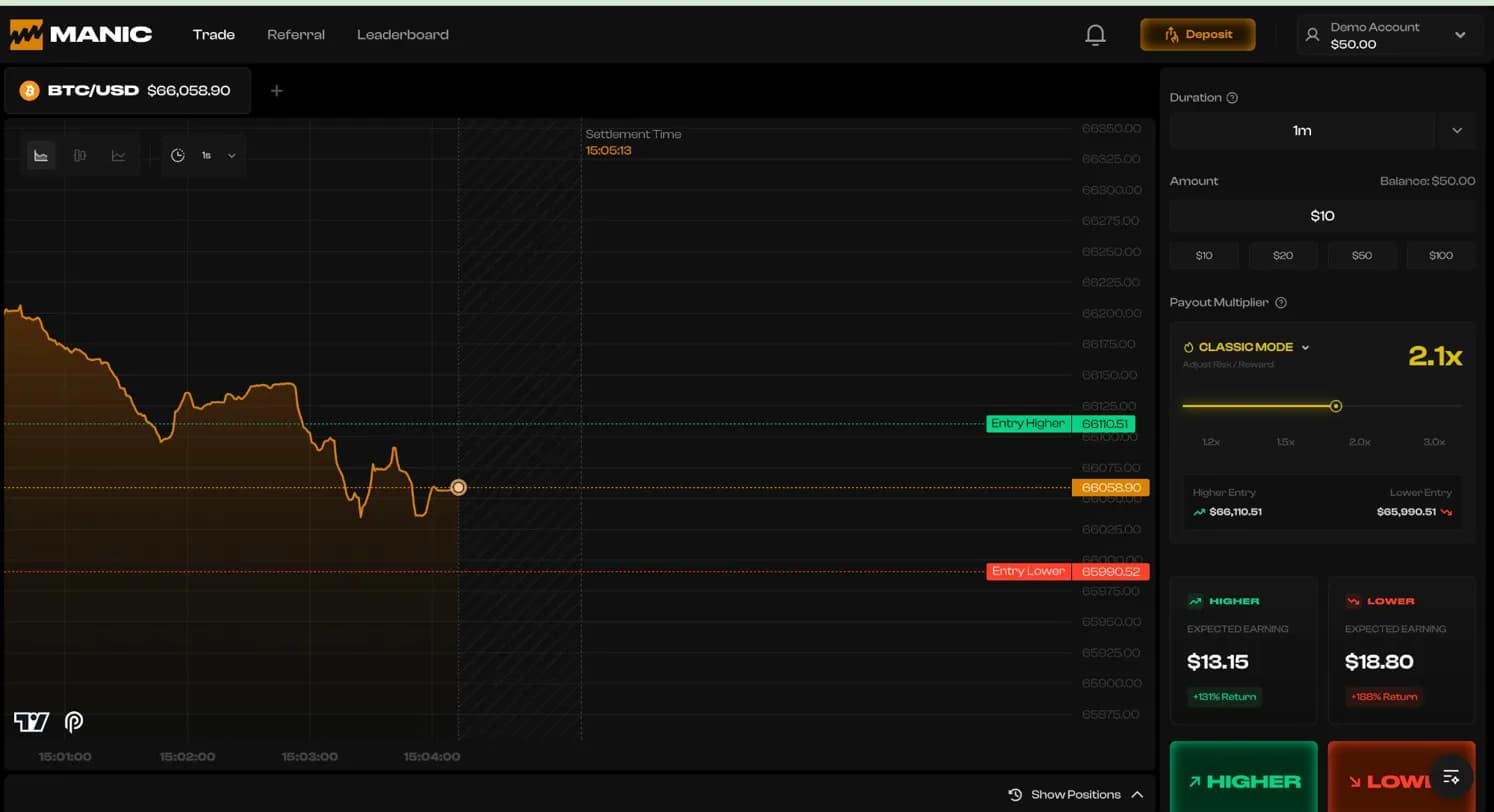The width and height of the screenshot is (1494, 812).
Task: Click the green Higher Entry trend icon
Action: 1200,512
